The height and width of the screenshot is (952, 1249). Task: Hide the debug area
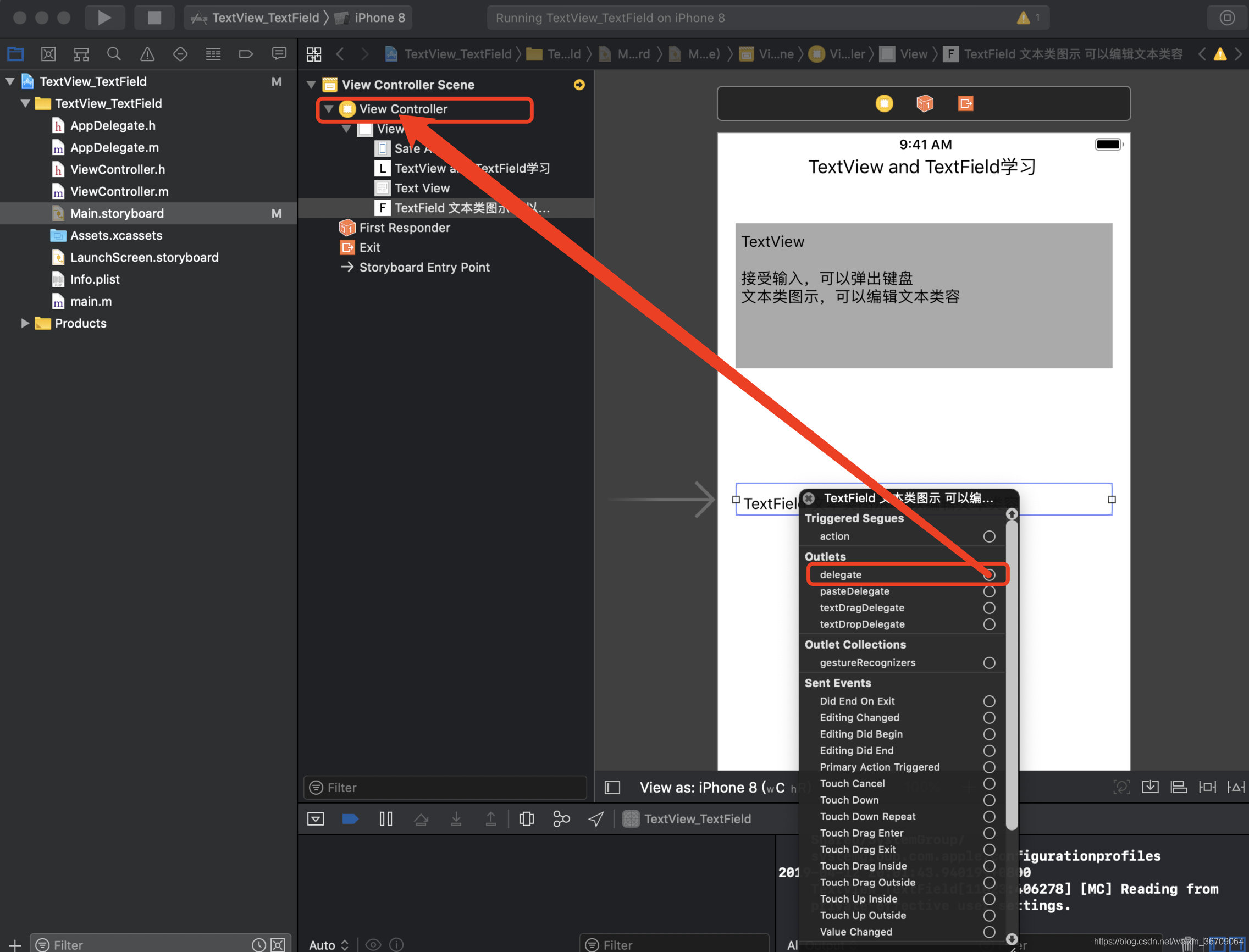tap(316, 819)
